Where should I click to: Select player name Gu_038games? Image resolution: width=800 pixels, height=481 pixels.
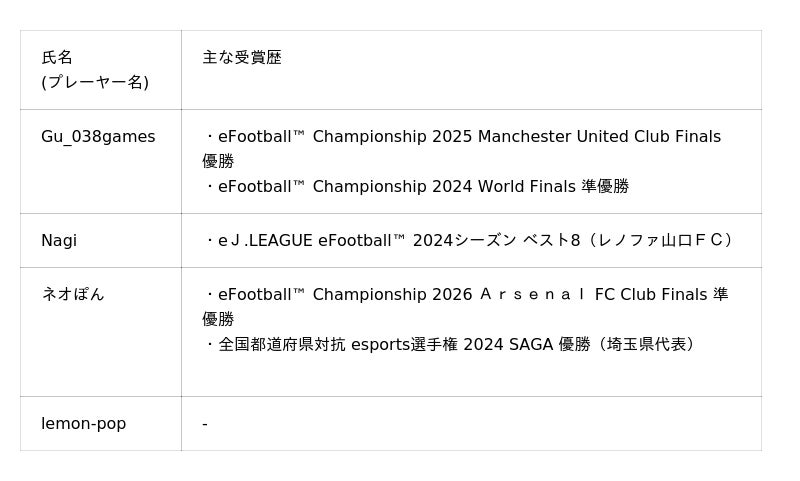(98, 137)
